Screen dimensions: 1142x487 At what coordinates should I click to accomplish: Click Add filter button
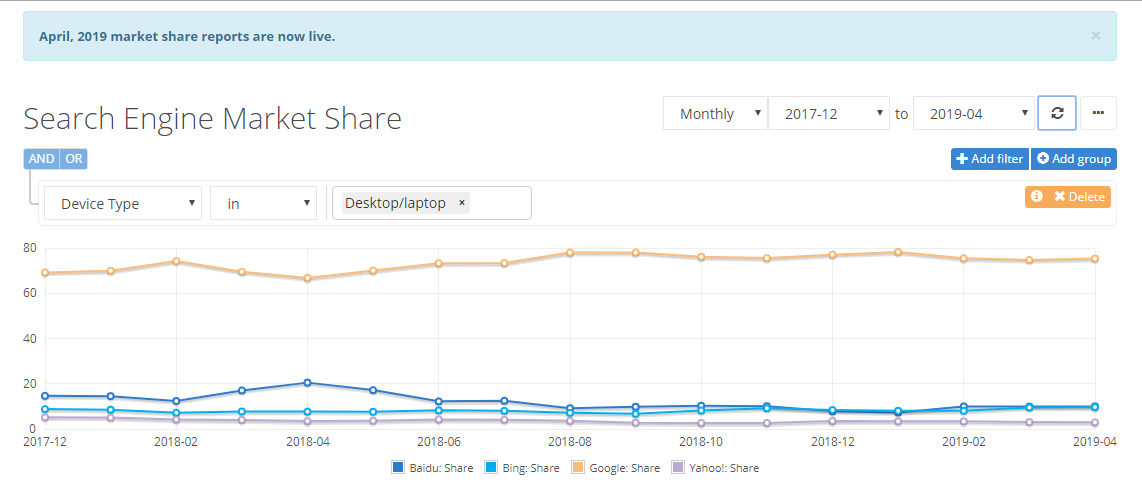990,159
